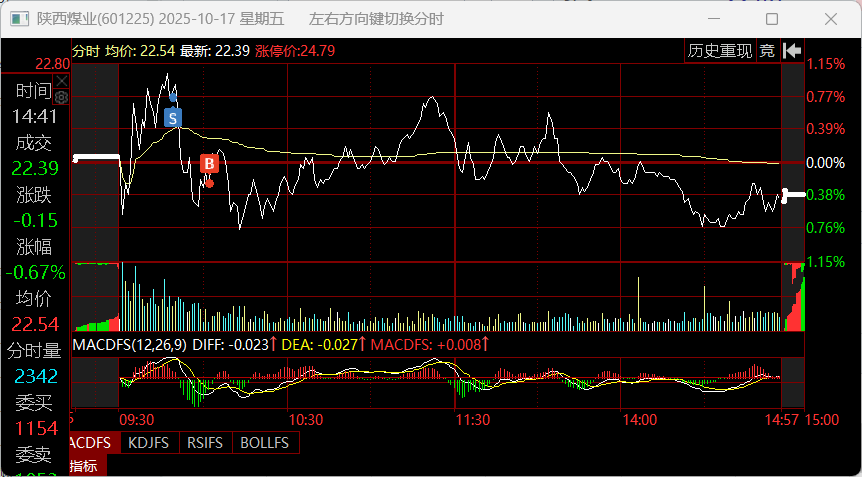Click the 竞 call auction button
This screenshot has width=862, height=477.
pyautogui.click(x=767, y=51)
